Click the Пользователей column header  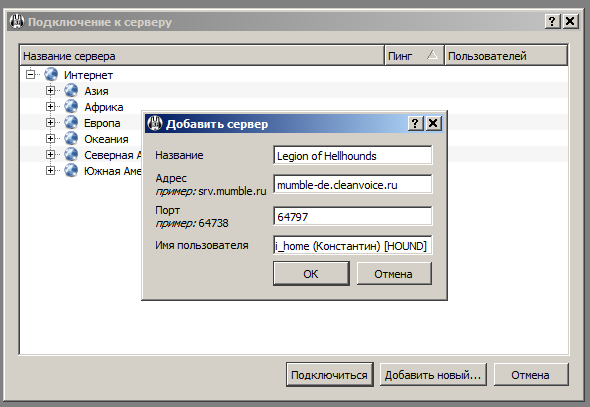[506, 56]
